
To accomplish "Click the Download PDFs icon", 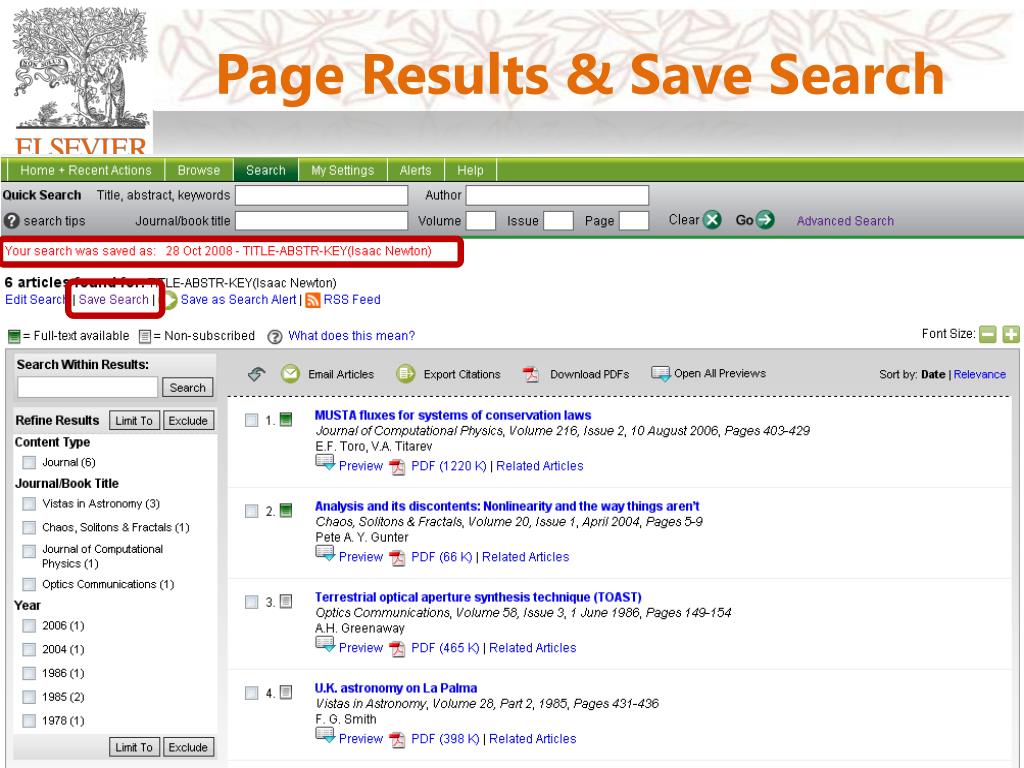I will tap(531, 374).
